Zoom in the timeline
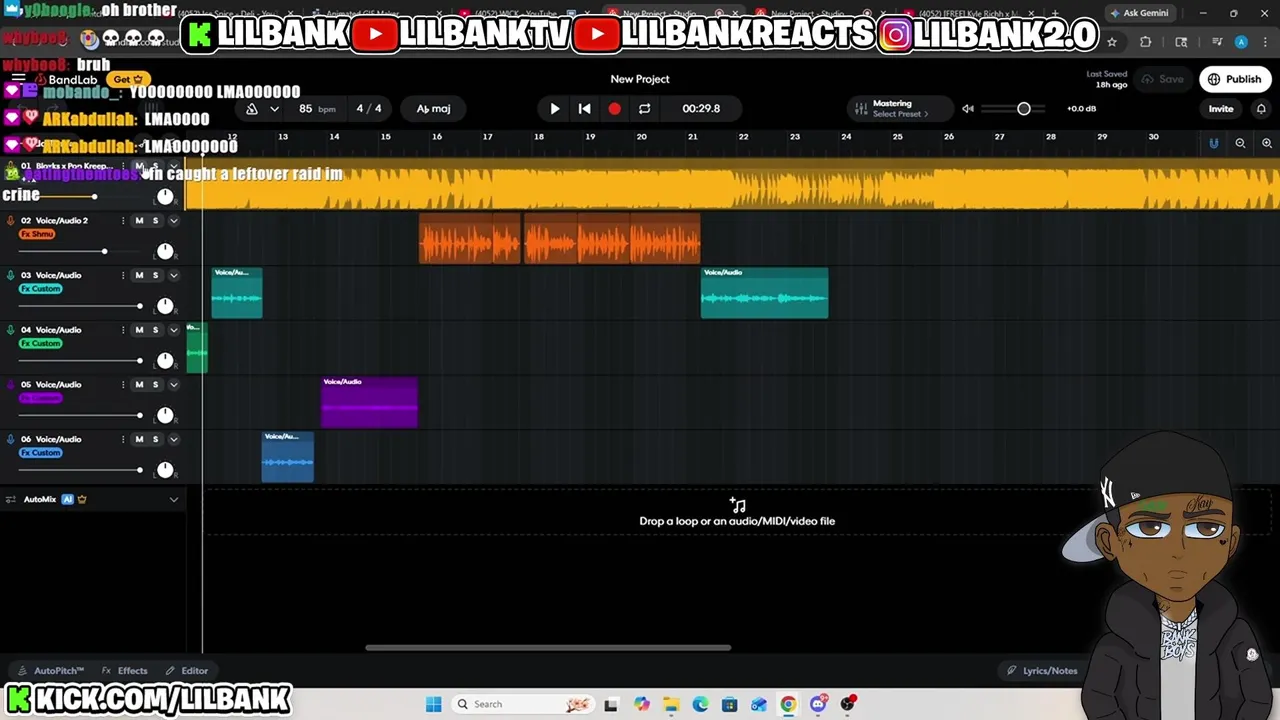1280x720 pixels. pos(1266,143)
